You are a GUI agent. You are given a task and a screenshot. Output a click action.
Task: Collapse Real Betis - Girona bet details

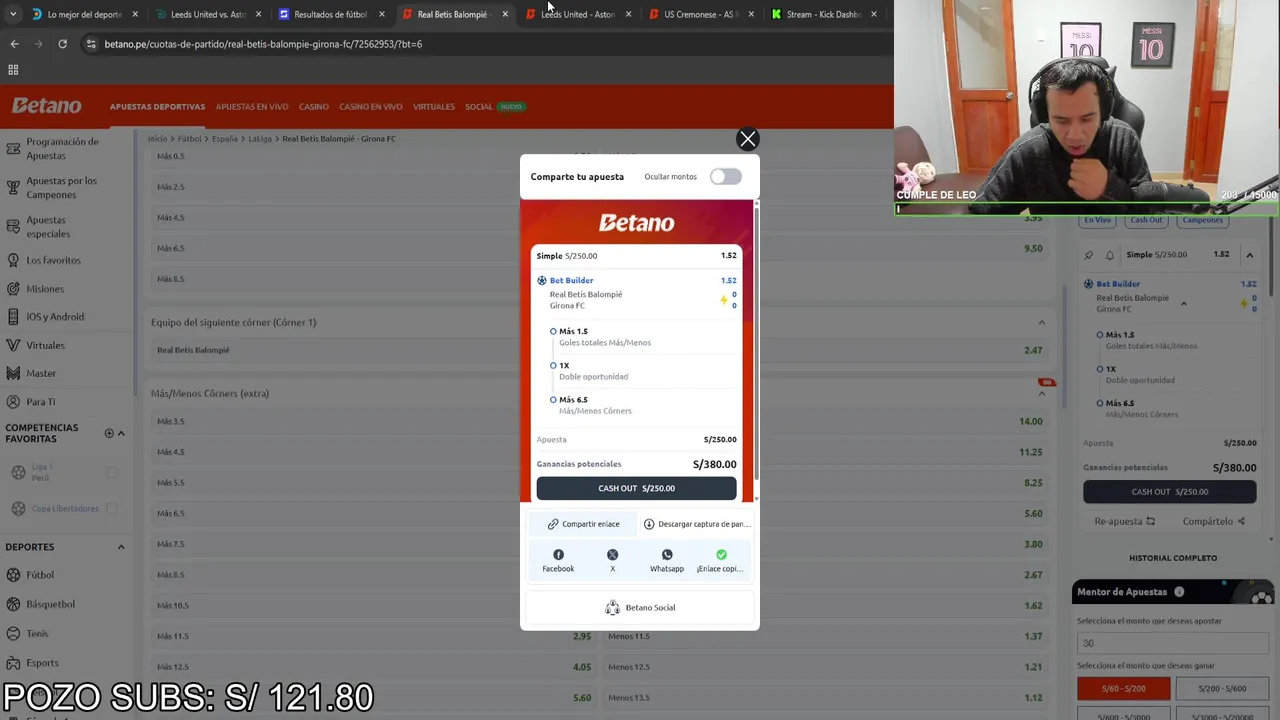tap(1183, 304)
